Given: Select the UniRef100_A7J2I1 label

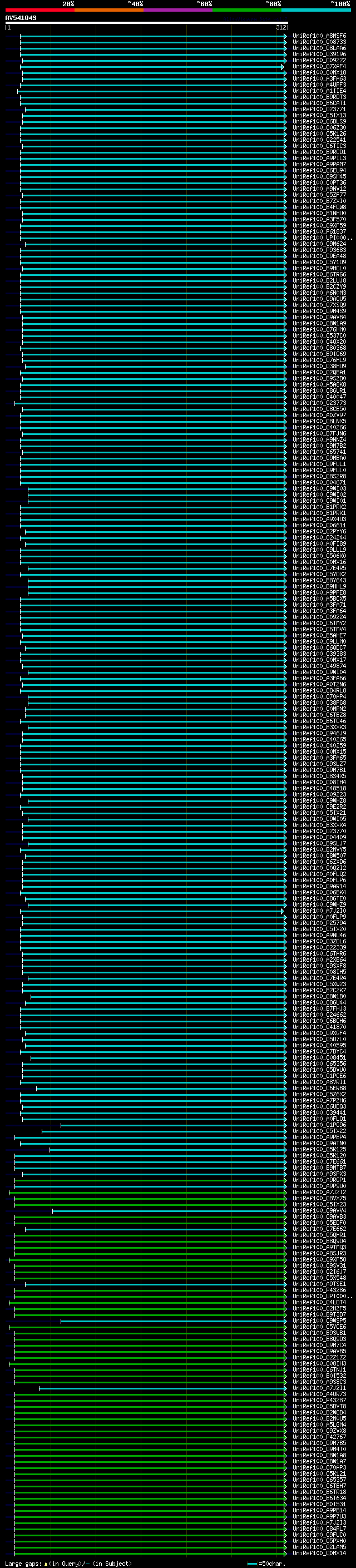Looking at the screenshot, I should 319,1388.
